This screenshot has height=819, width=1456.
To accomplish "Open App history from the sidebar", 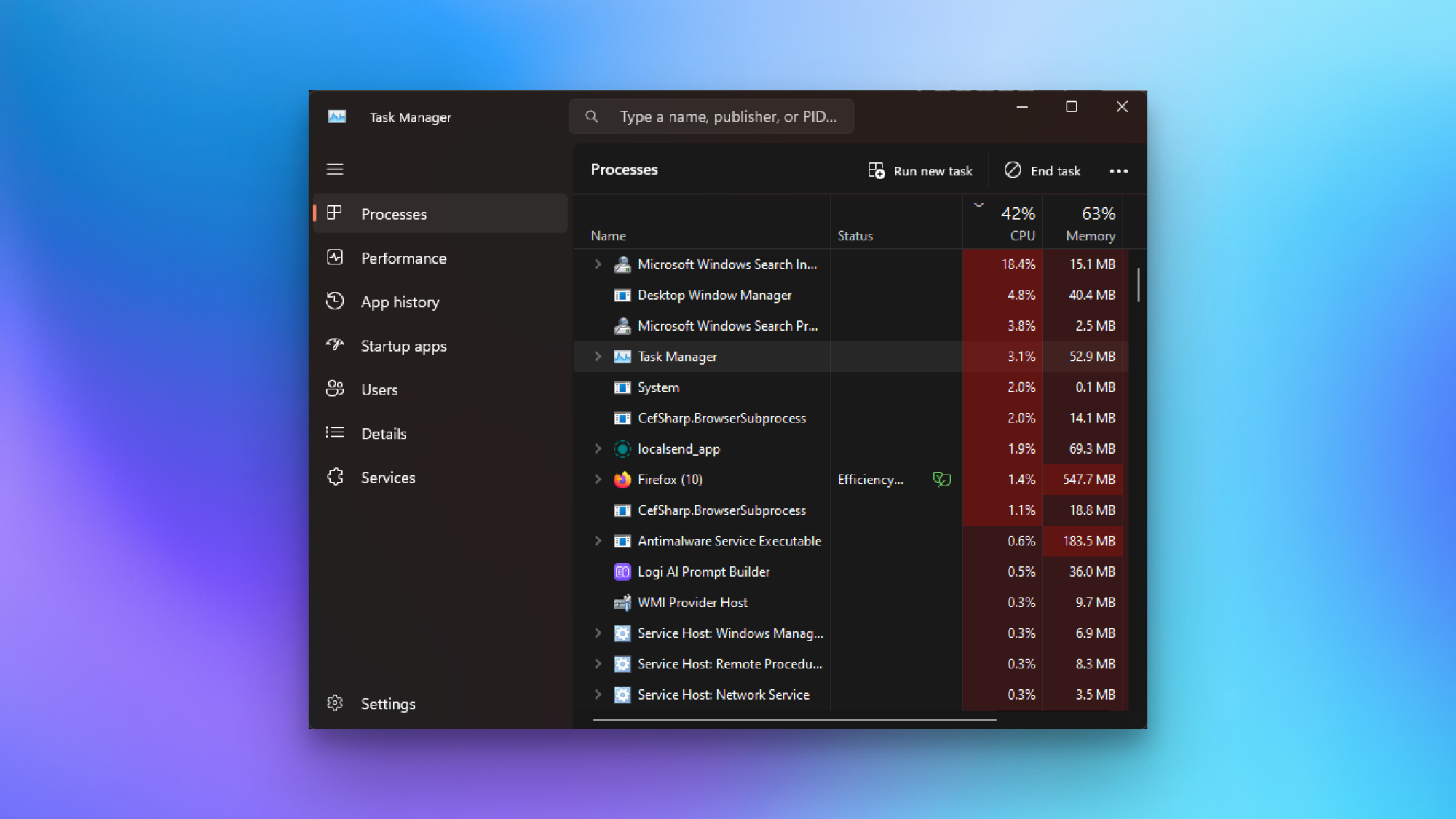I will click(400, 301).
